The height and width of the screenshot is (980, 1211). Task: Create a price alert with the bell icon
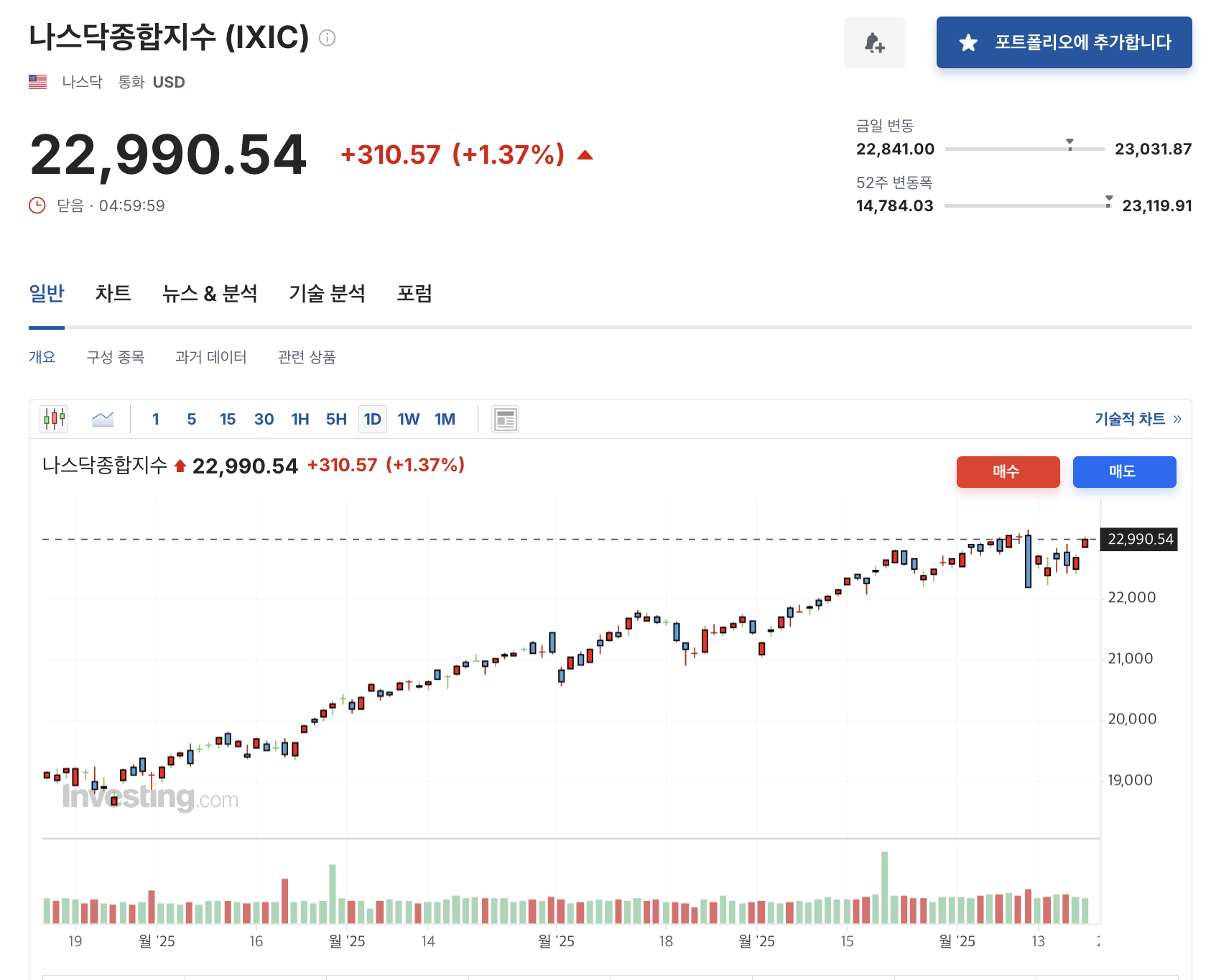click(875, 43)
